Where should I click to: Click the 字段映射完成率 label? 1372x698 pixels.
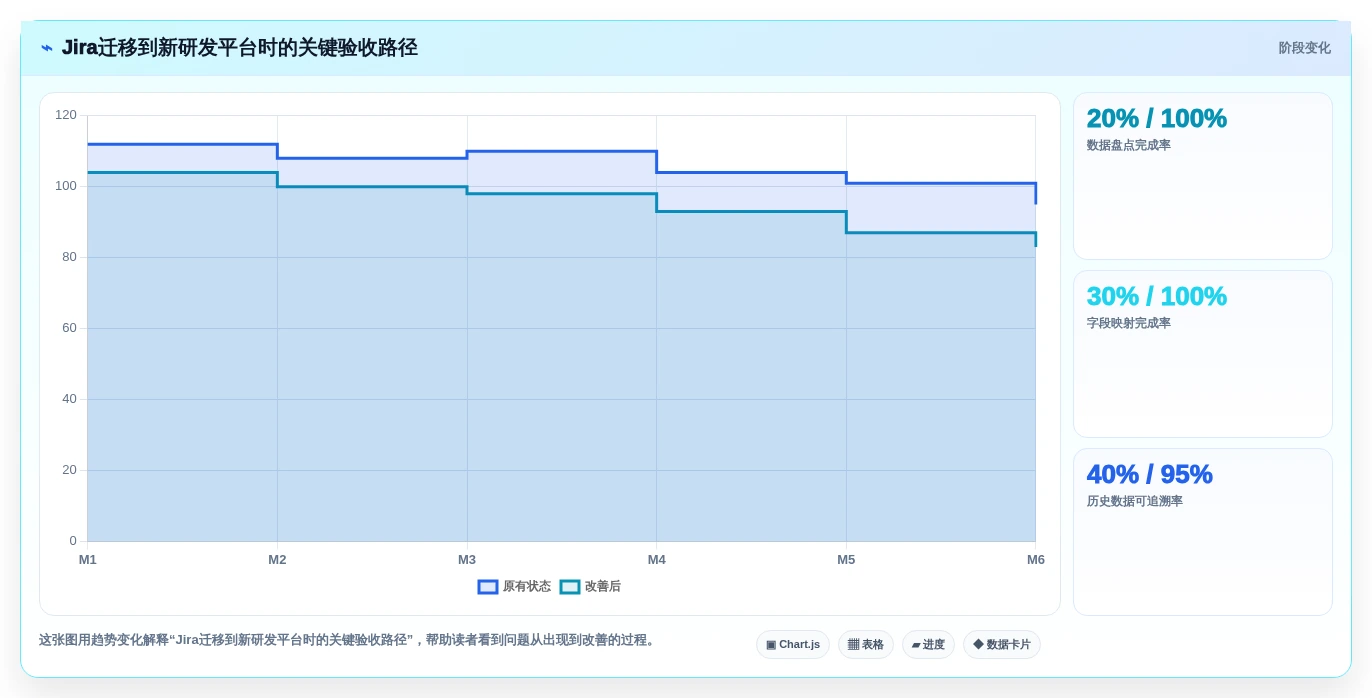point(1128,323)
